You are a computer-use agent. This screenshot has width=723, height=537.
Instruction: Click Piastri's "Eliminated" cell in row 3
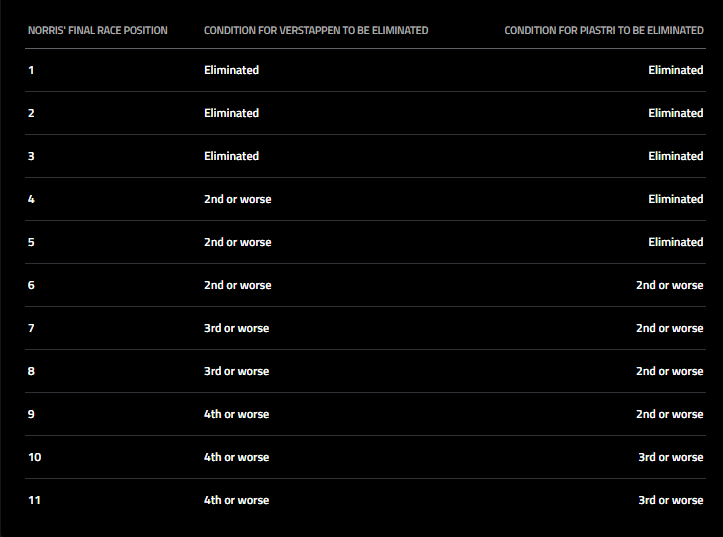tap(675, 156)
